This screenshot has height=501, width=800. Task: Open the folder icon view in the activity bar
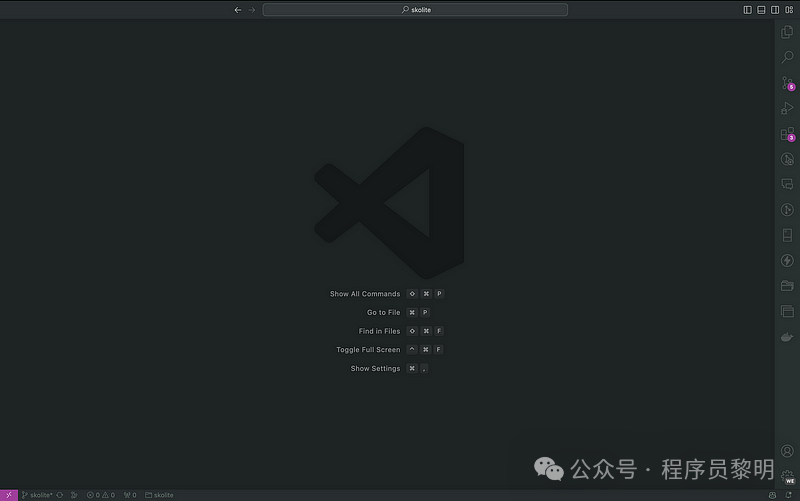[x=787, y=286]
